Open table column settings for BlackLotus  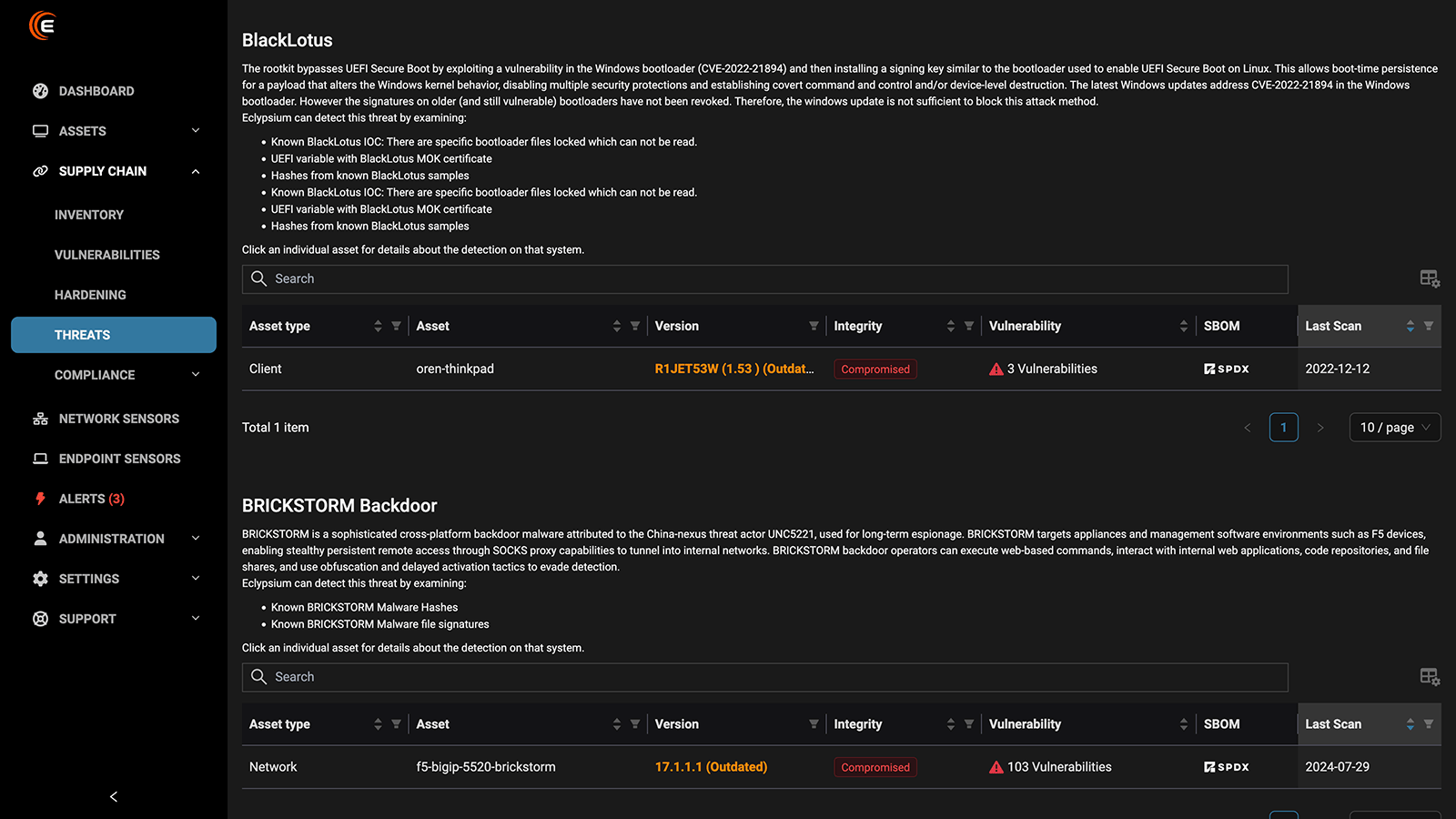[1429, 278]
